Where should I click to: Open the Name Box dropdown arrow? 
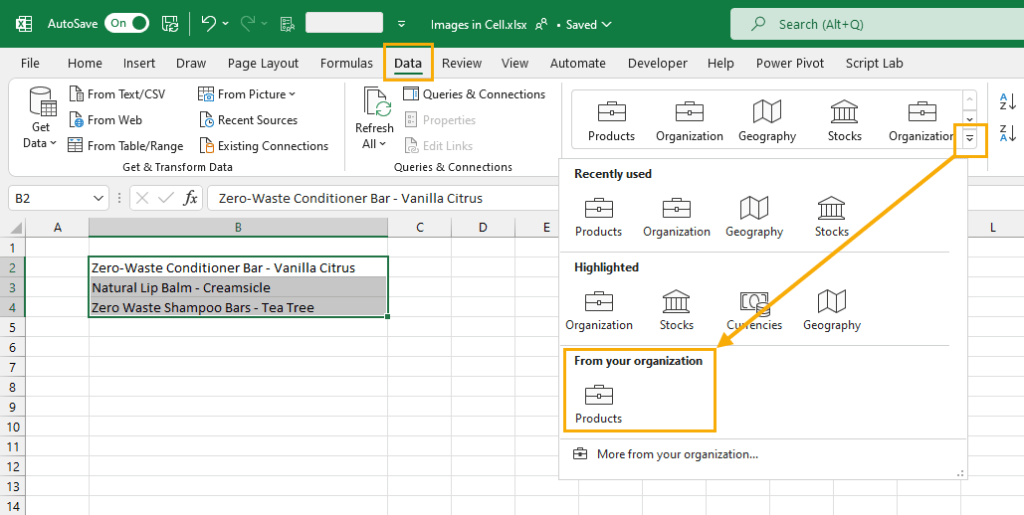(x=98, y=198)
